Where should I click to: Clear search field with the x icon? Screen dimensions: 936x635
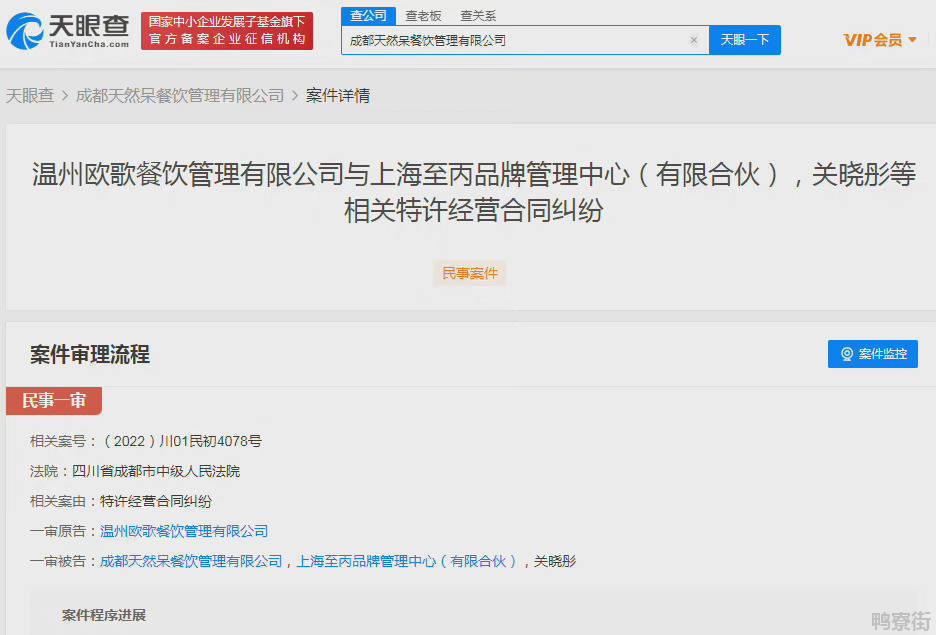[x=694, y=40]
